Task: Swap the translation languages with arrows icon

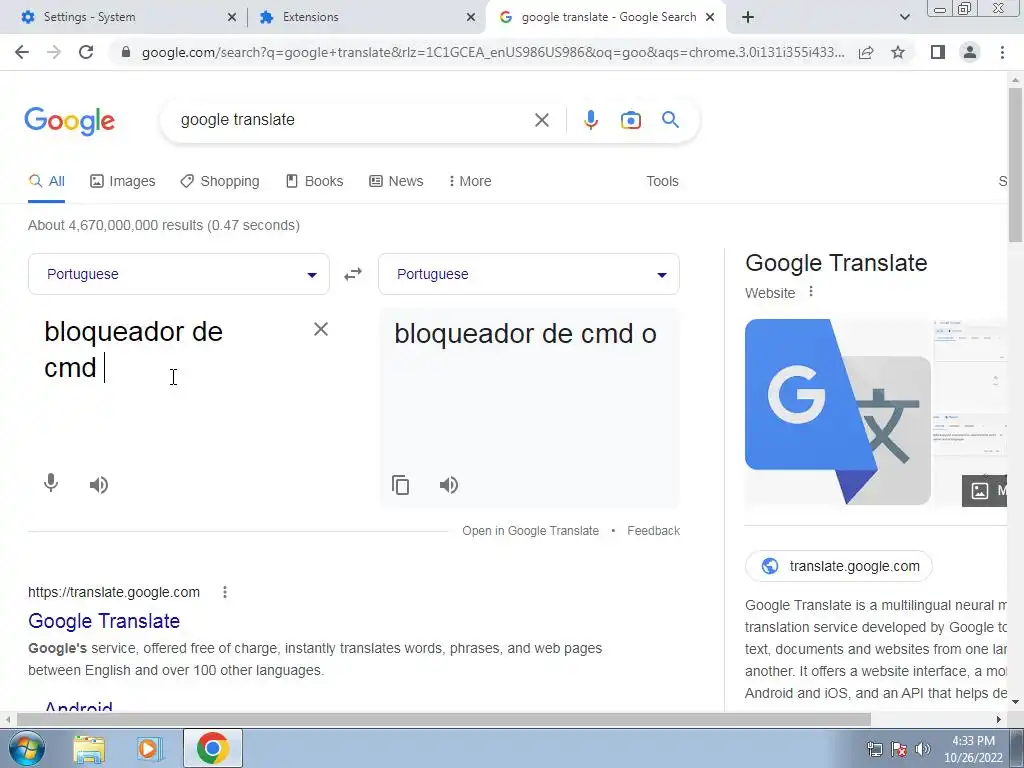Action: tap(353, 274)
